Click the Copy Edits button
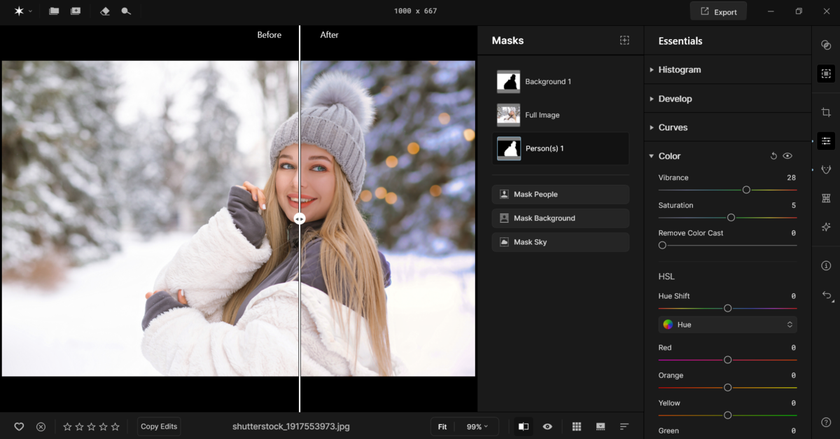This screenshot has height=439, width=840. point(159,427)
